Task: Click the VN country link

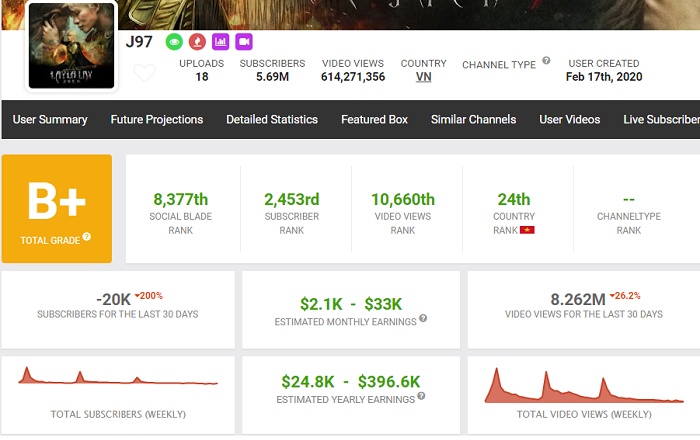Action: [x=423, y=77]
